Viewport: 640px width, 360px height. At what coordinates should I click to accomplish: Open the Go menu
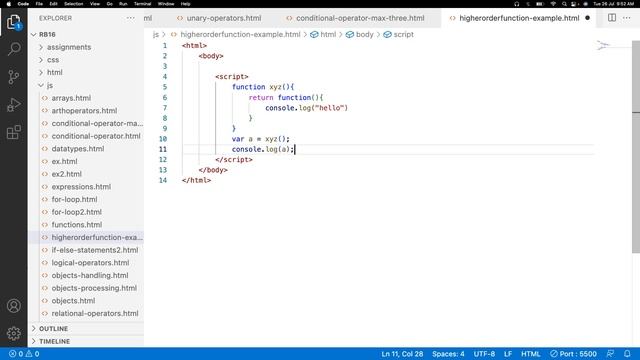pyautogui.click(x=109, y=4)
